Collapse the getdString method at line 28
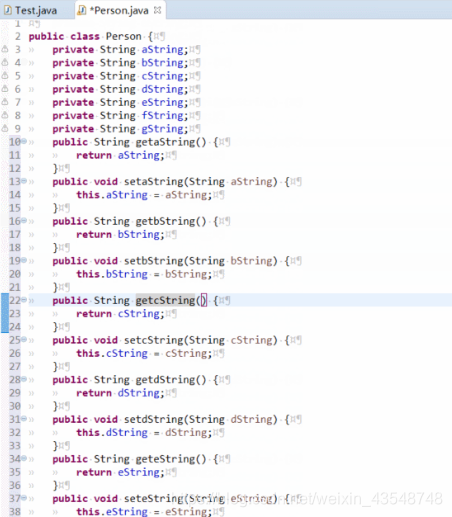452x517 pixels. pos(24,379)
